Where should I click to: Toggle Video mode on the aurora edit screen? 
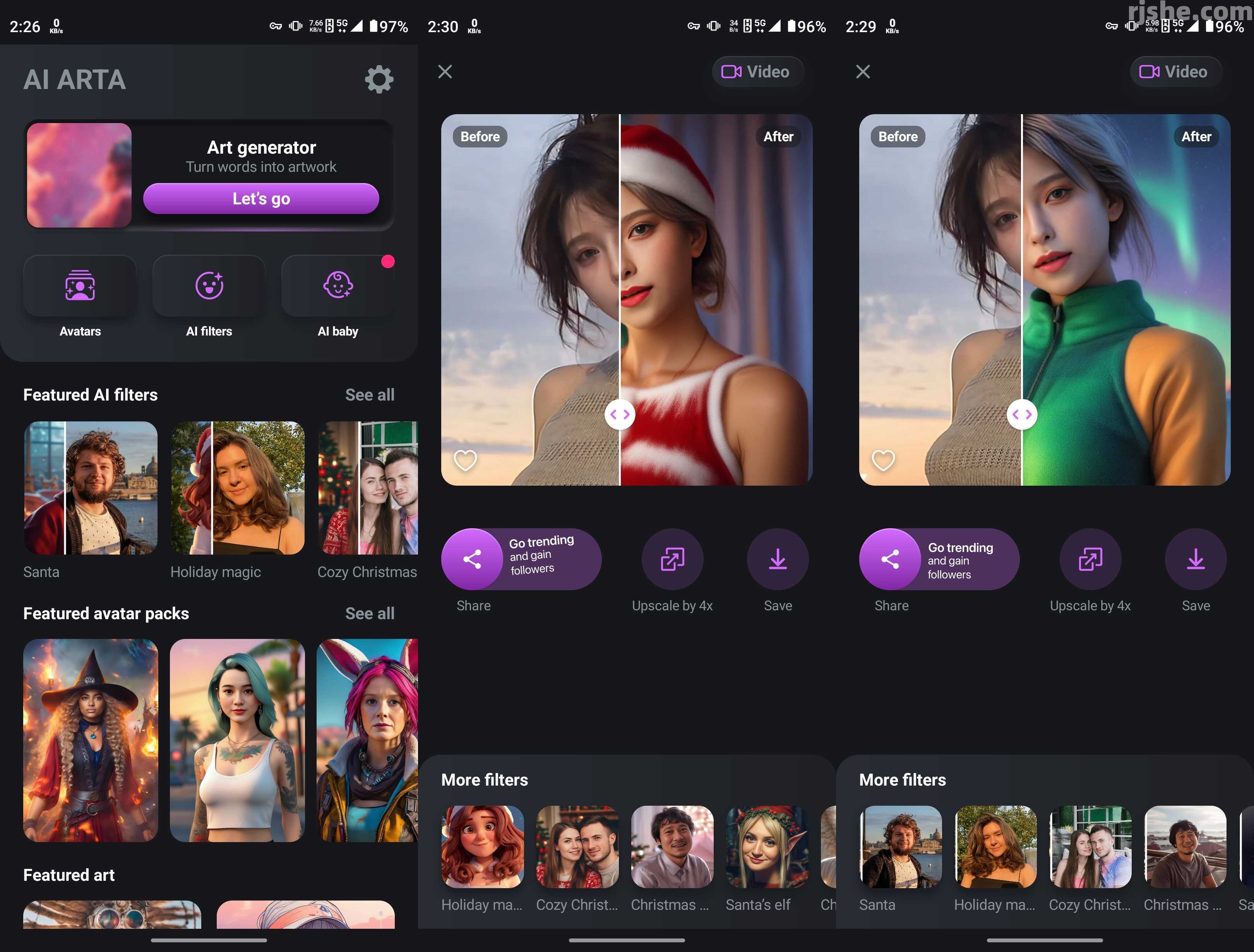[1175, 72]
